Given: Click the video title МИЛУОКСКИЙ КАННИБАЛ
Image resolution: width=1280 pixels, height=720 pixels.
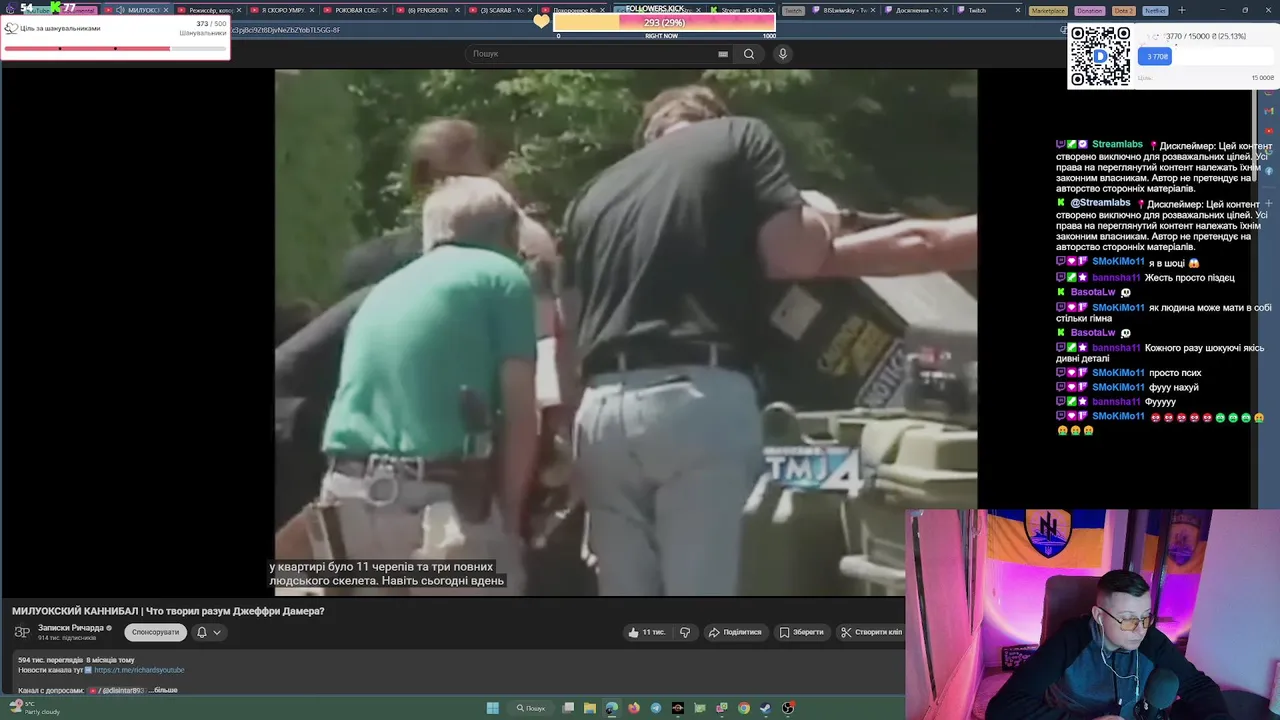Looking at the screenshot, I should click(168, 611).
